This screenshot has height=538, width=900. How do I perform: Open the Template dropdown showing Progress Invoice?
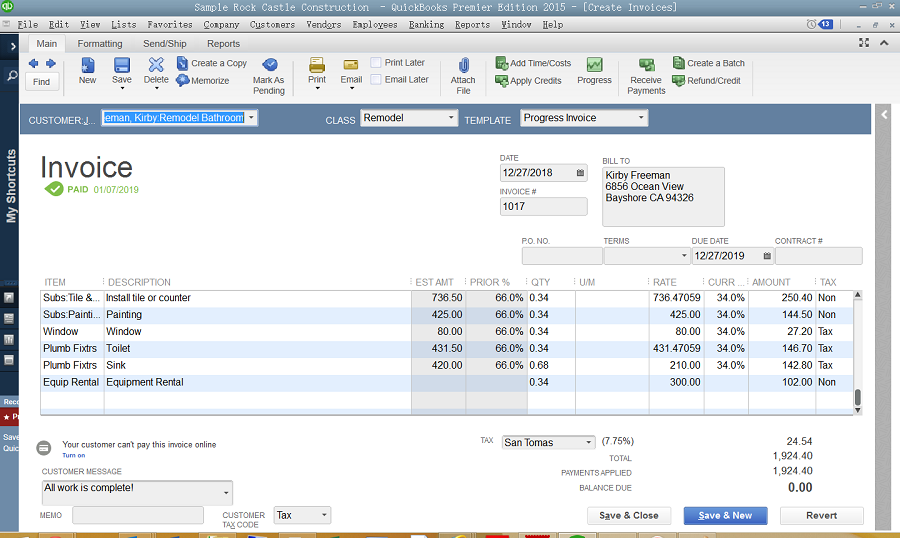tap(641, 118)
